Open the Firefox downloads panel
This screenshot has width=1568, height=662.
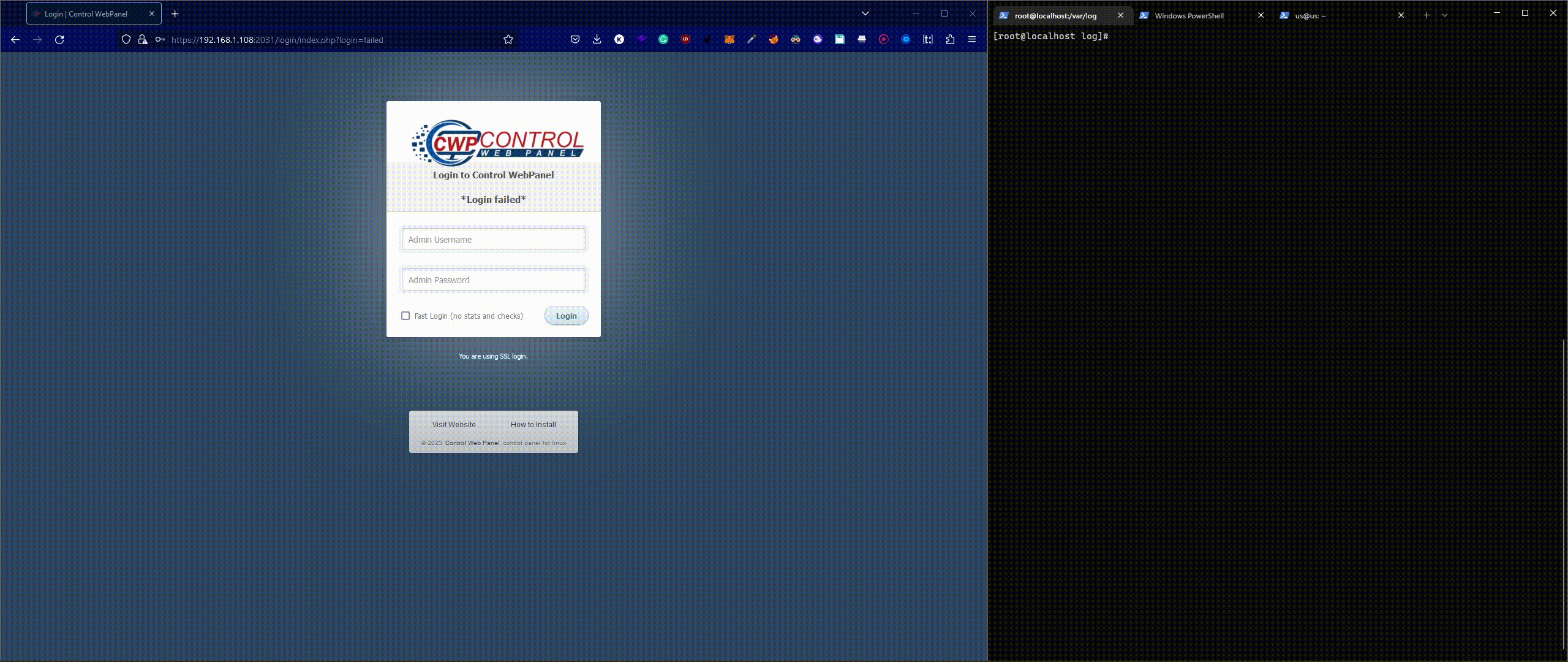click(x=597, y=39)
